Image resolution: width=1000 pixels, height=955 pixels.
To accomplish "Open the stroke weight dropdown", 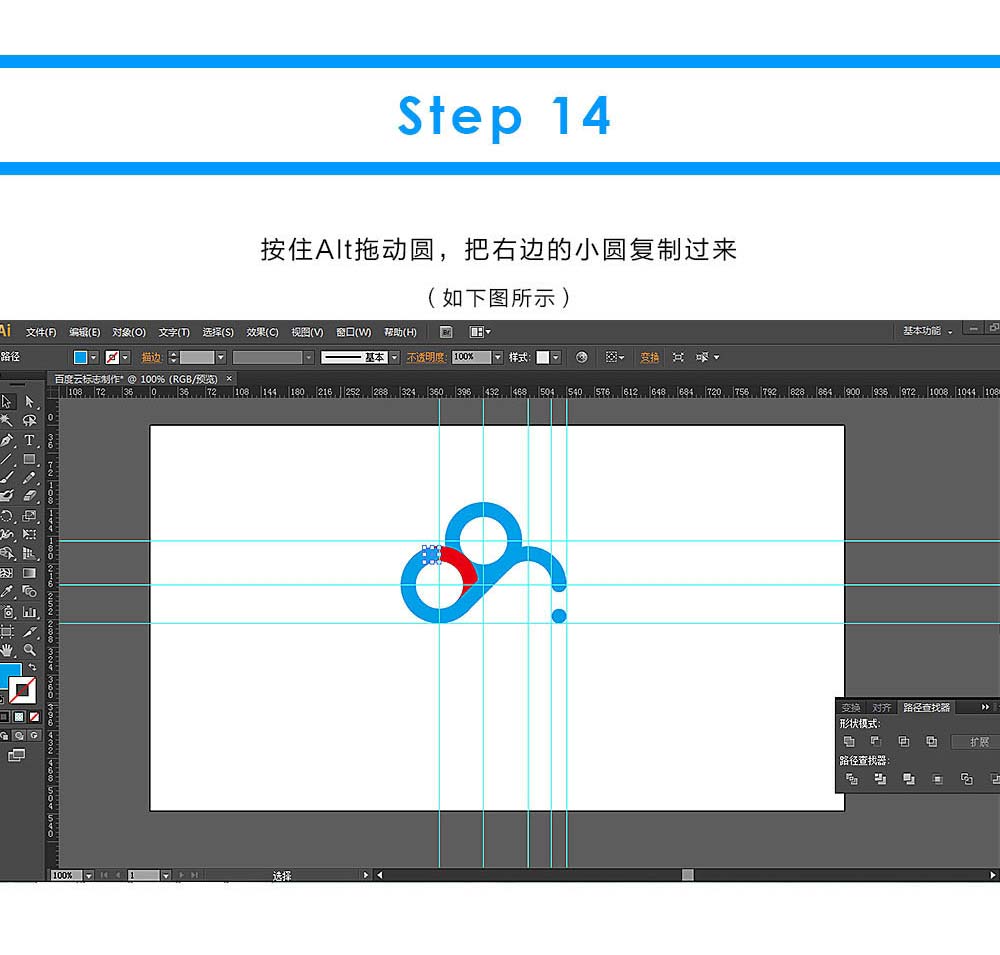I will (x=221, y=357).
